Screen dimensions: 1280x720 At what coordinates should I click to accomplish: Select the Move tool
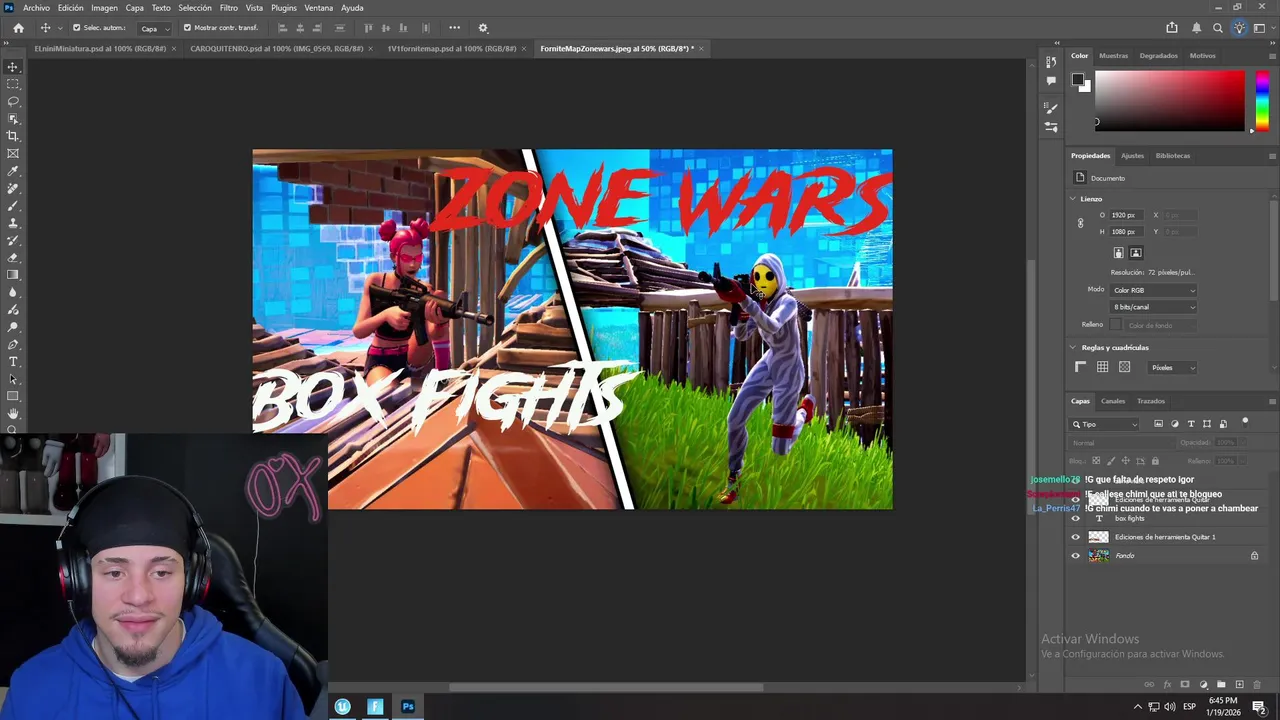pyautogui.click(x=13, y=67)
